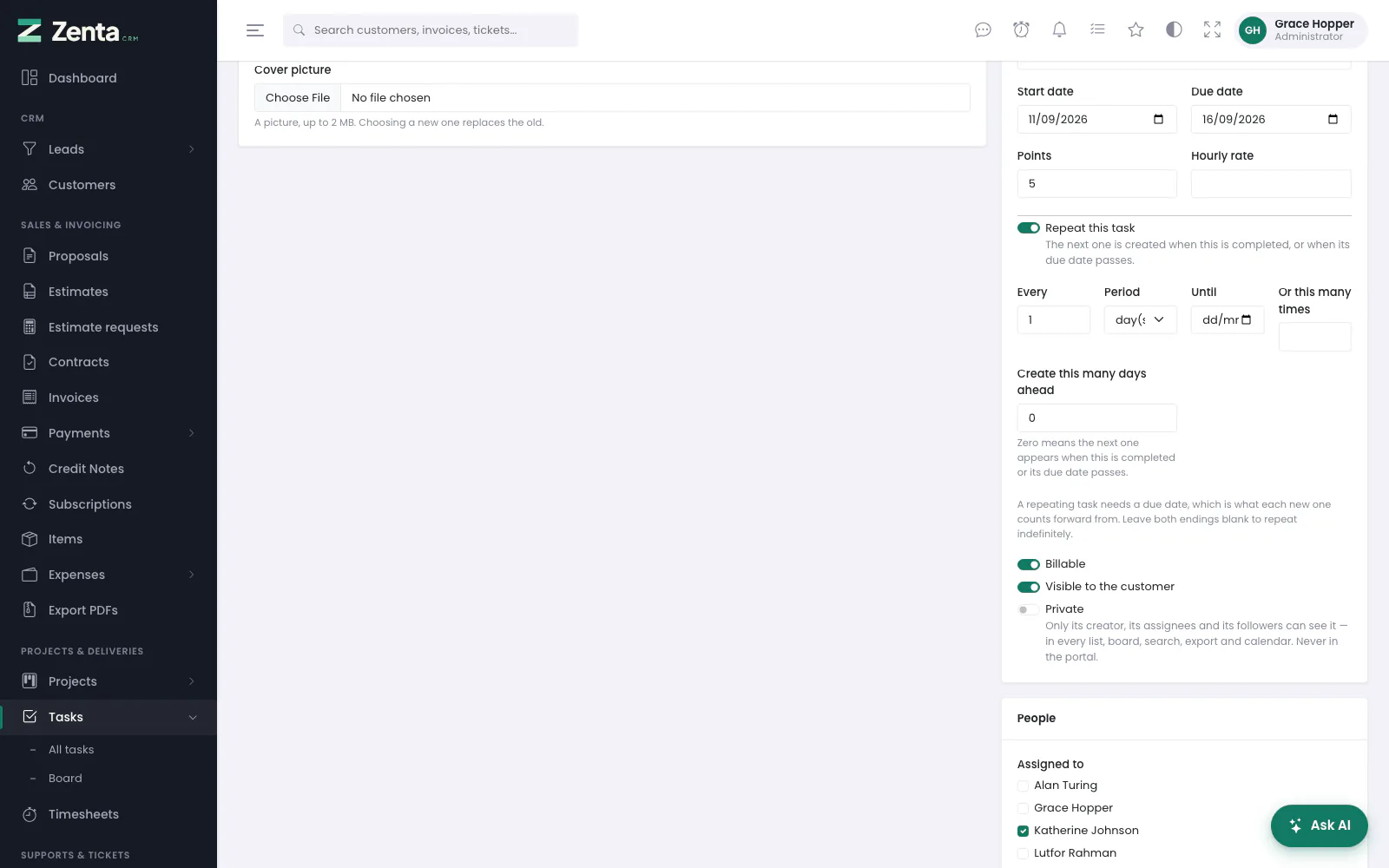Check the Lutfor Rahman assignee checkbox

(1023, 854)
